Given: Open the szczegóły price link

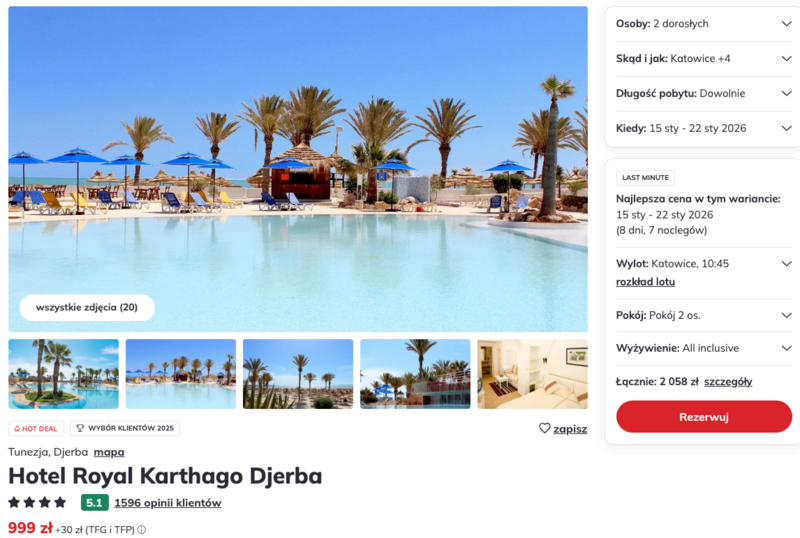Looking at the screenshot, I should (x=728, y=382).
